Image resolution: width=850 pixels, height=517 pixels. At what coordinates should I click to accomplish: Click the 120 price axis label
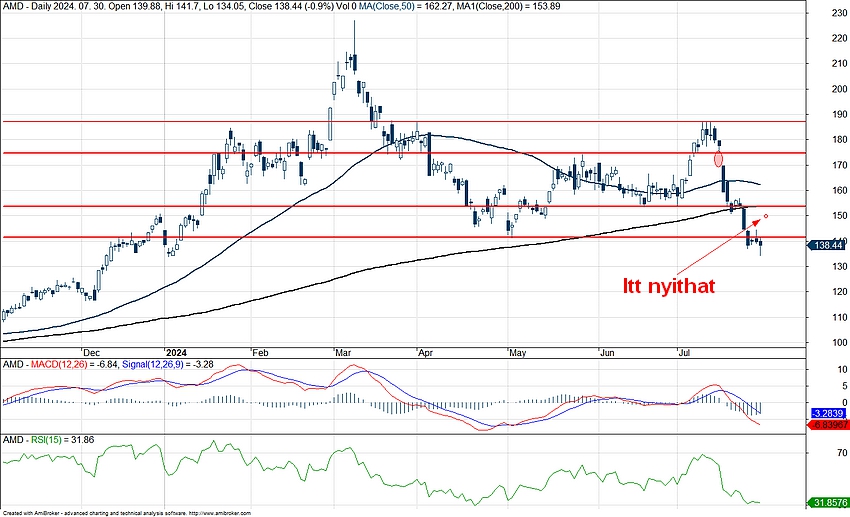(x=839, y=292)
